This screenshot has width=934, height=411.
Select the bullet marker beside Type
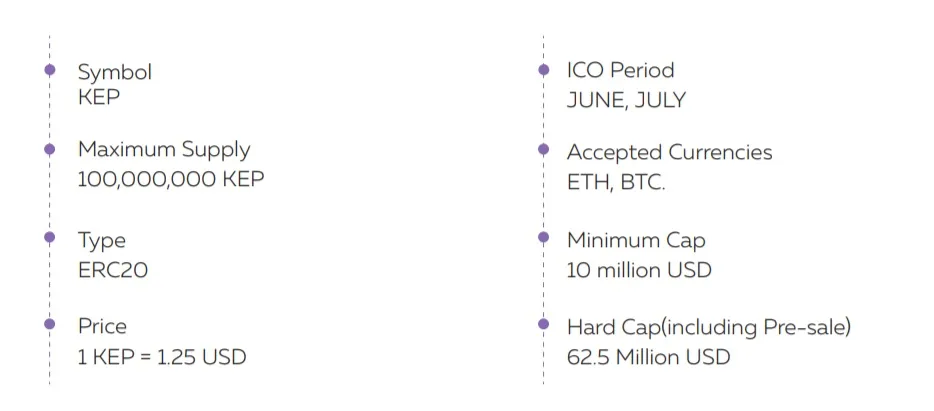(50, 238)
